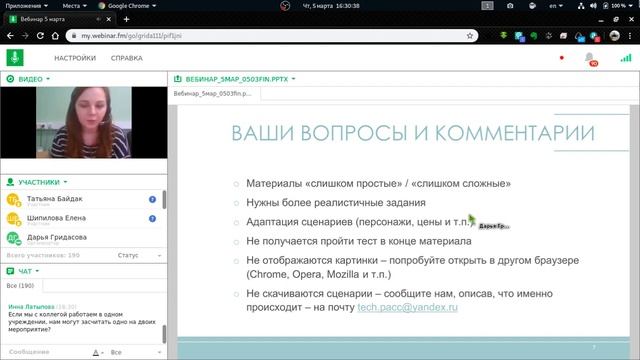Click Инна Латыпова's name in chat
Image resolution: width=640 pixels, height=360 pixels.
(31, 307)
